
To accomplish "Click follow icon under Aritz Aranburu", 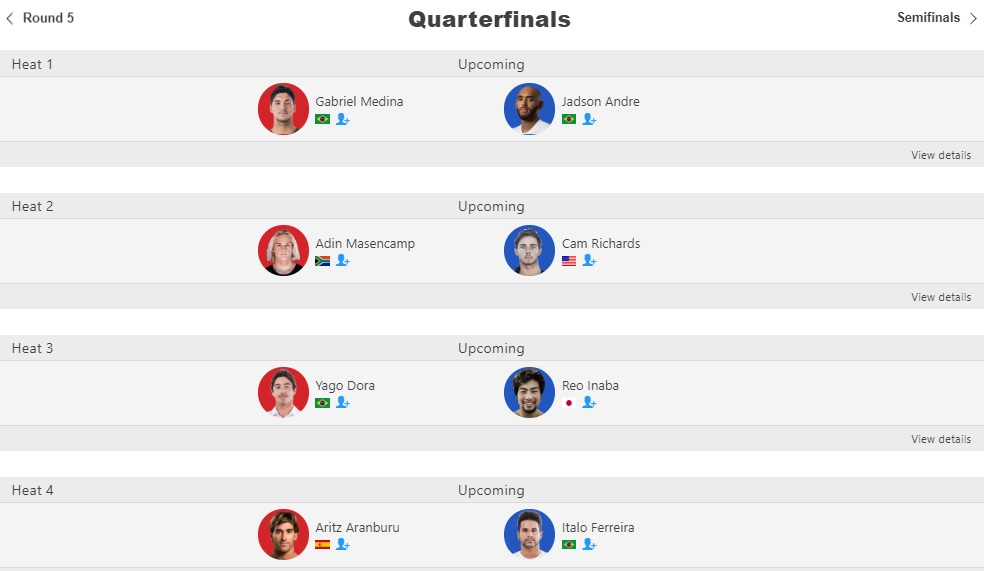I will (342, 545).
